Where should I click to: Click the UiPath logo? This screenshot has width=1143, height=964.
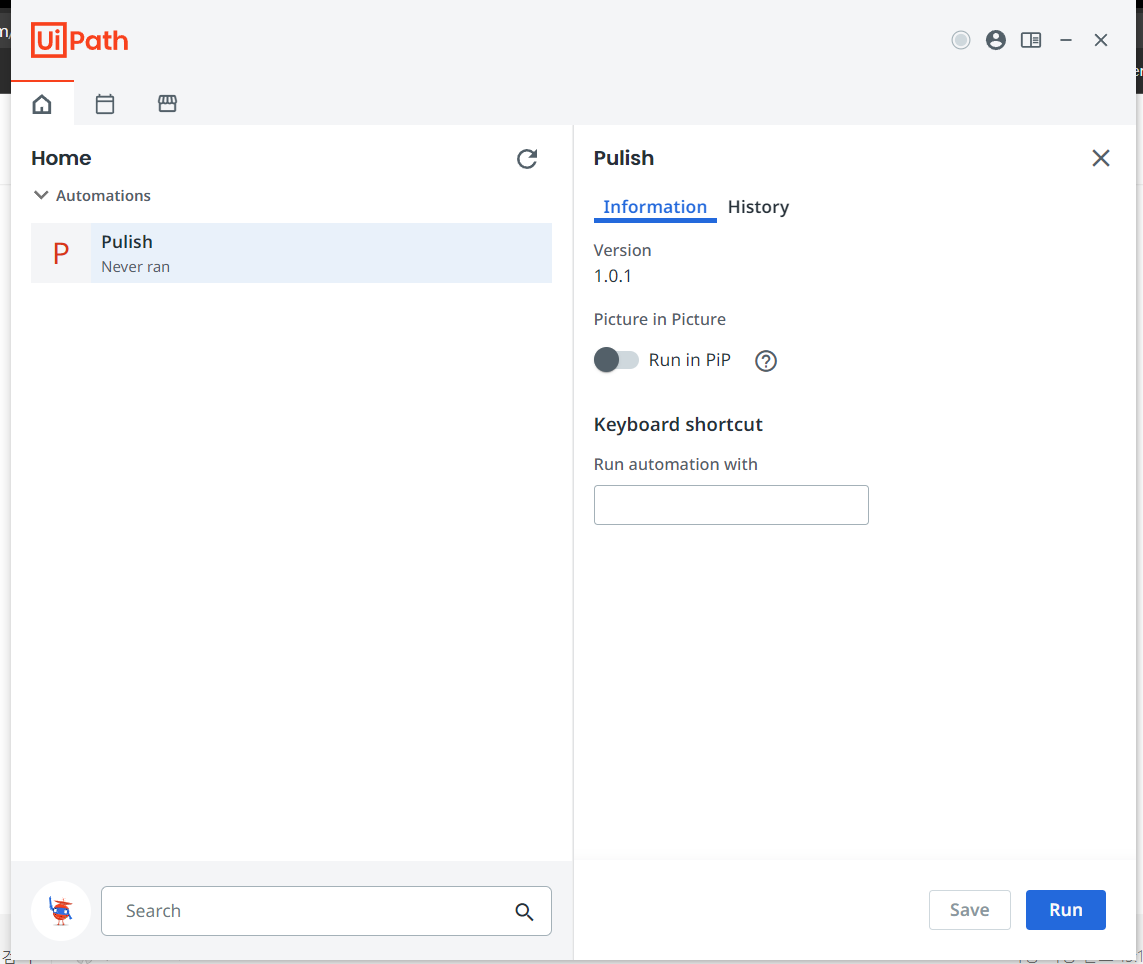pyautogui.click(x=79, y=40)
